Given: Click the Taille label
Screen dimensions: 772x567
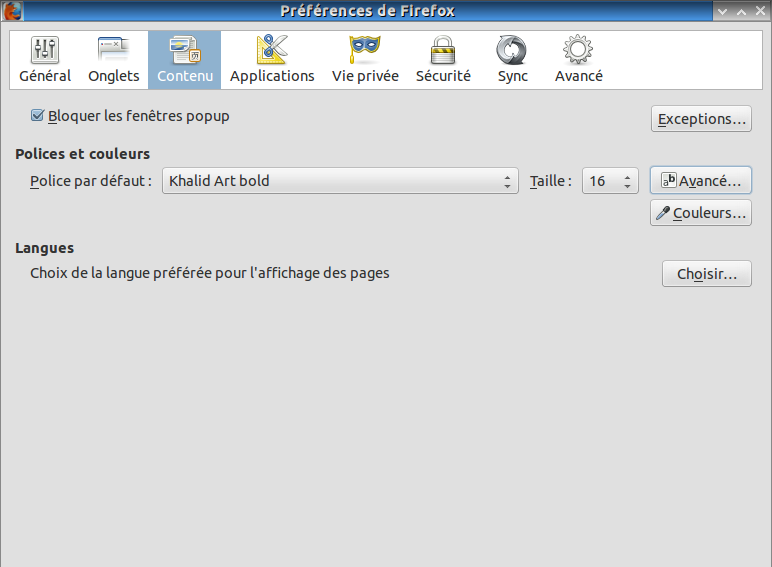Looking at the screenshot, I should click(550, 181).
